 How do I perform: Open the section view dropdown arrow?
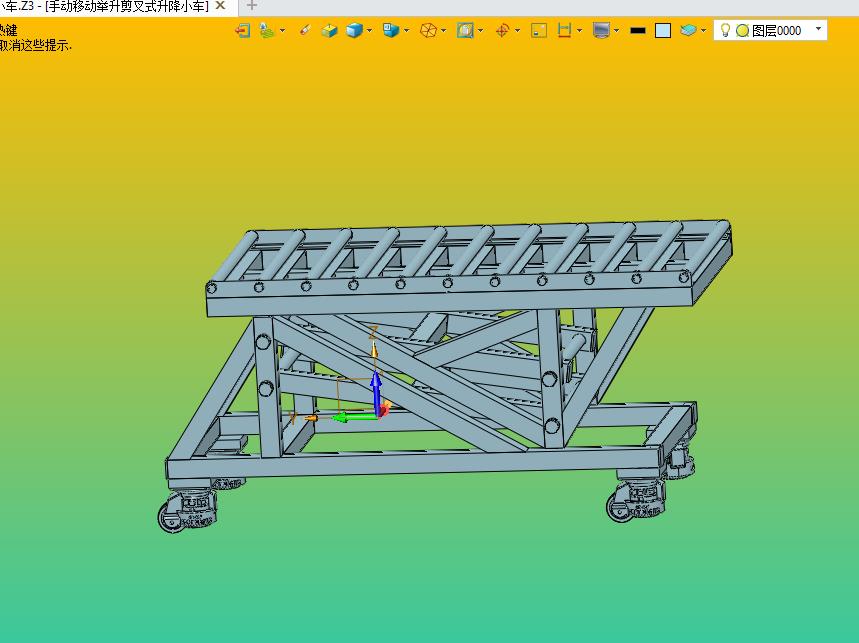(x=480, y=30)
